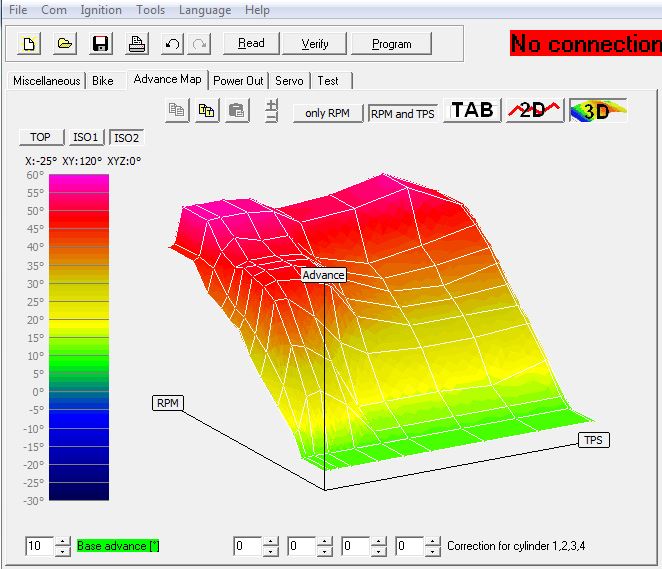Print with the printer icon
Screen dimensions: 662x569
[136, 43]
